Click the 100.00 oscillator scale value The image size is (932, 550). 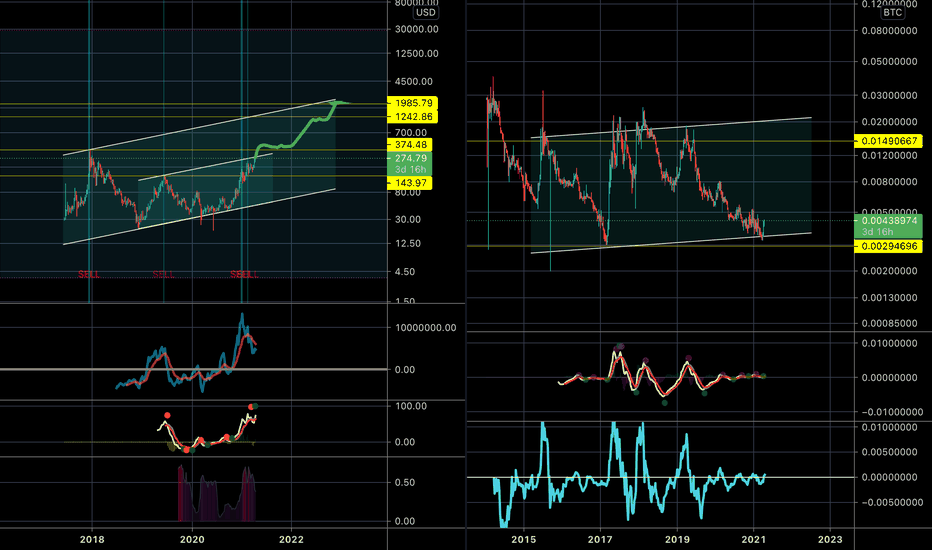pos(411,406)
